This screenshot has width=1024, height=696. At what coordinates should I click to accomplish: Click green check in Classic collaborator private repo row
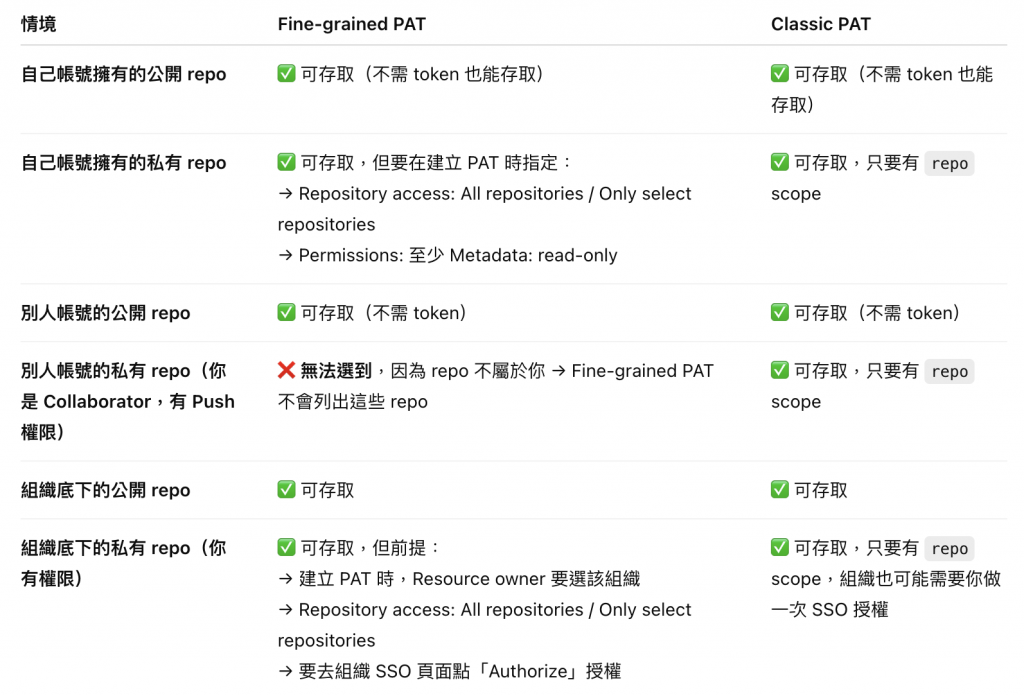780,370
